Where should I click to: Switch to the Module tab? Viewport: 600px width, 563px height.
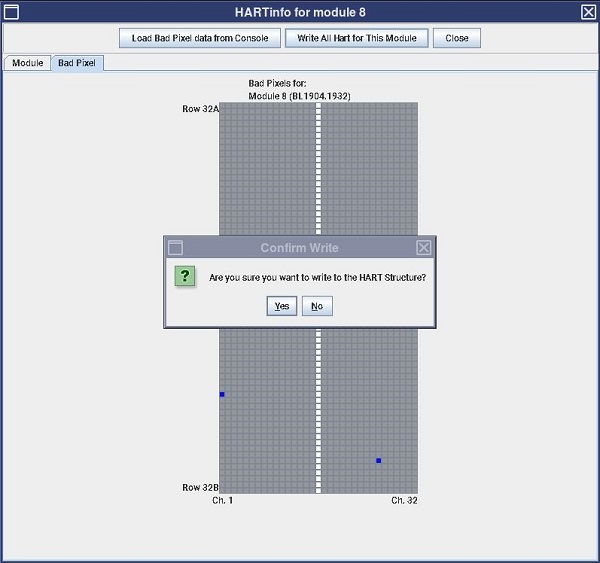coord(27,63)
